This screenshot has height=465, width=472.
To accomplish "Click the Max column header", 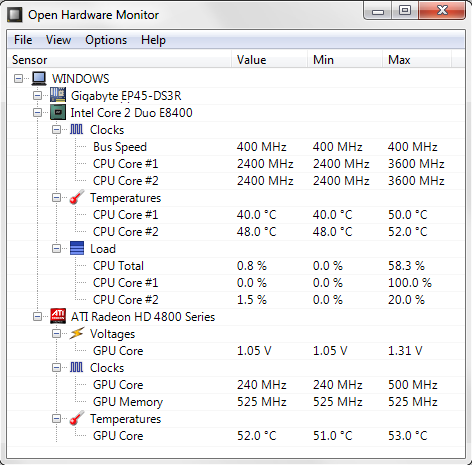I will [417, 60].
